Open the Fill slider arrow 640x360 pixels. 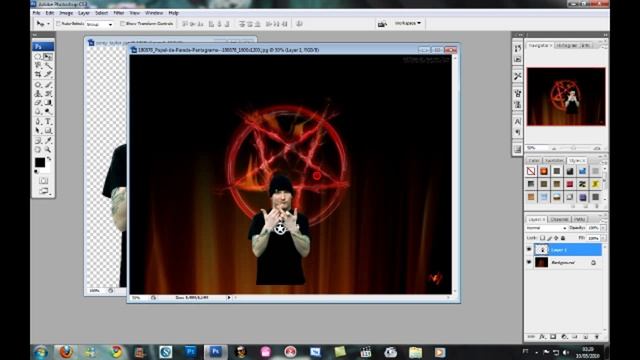click(x=604, y=238)
